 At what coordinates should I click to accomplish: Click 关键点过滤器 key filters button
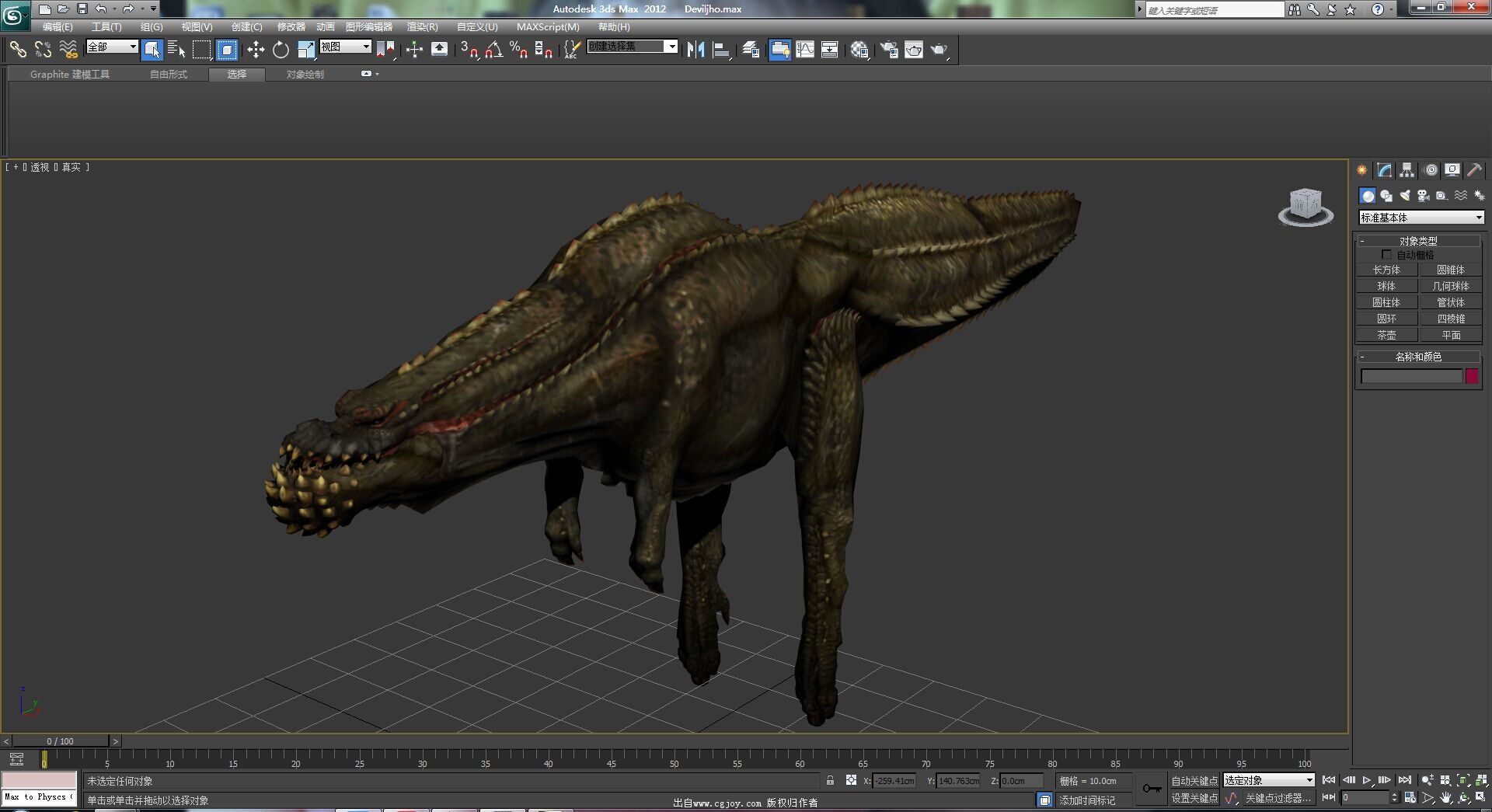(1278, 798)
